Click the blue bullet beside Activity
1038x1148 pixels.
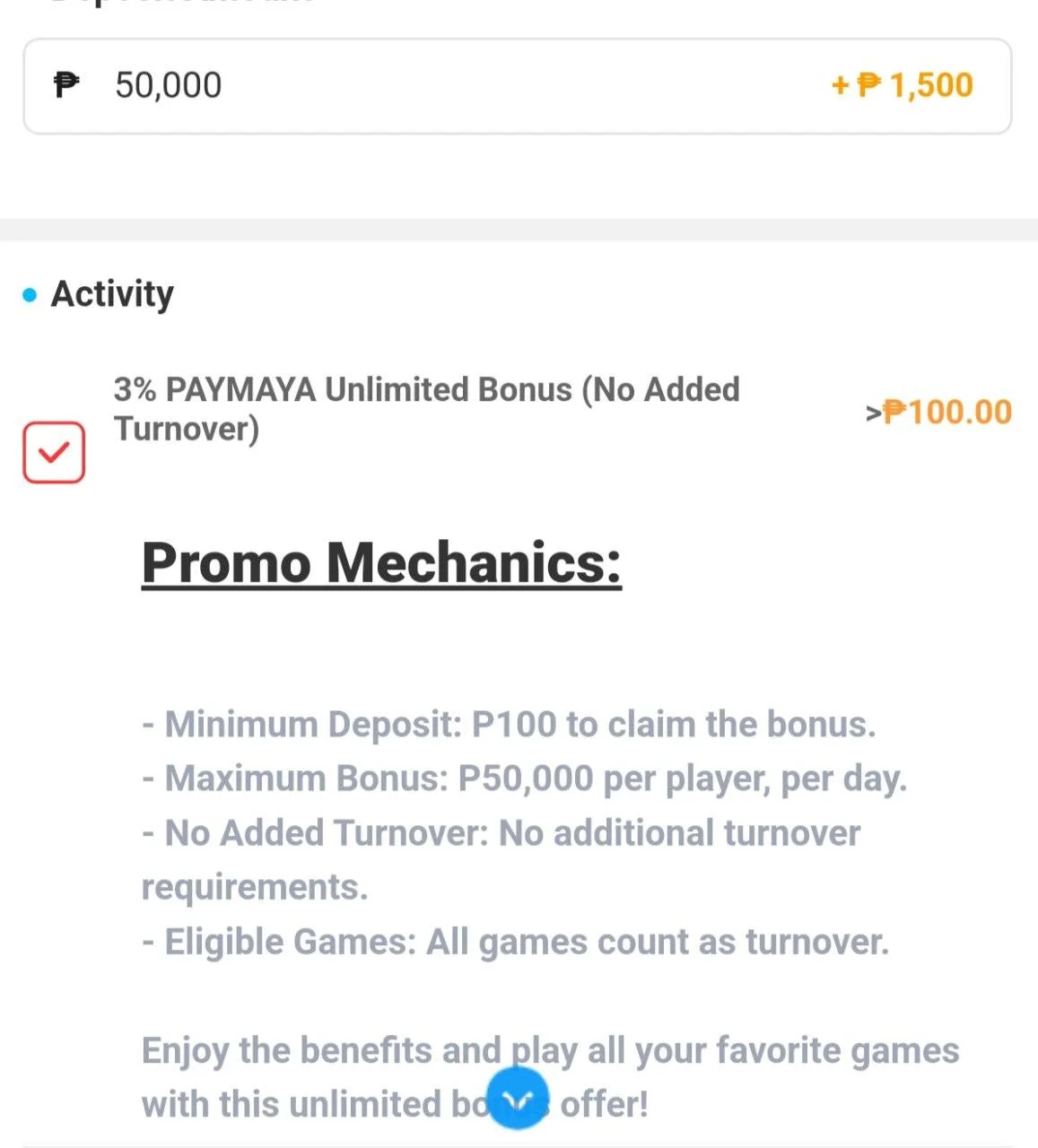30,295
